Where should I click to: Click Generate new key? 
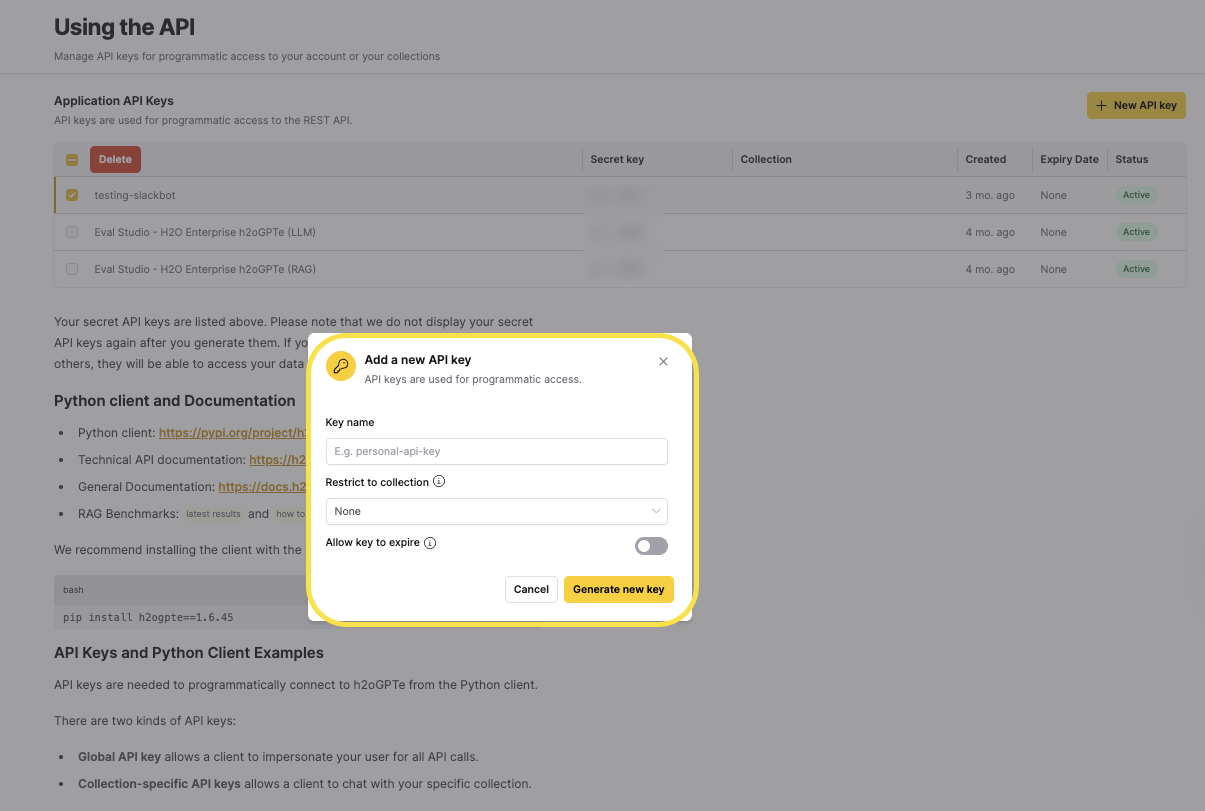point(618,589)
